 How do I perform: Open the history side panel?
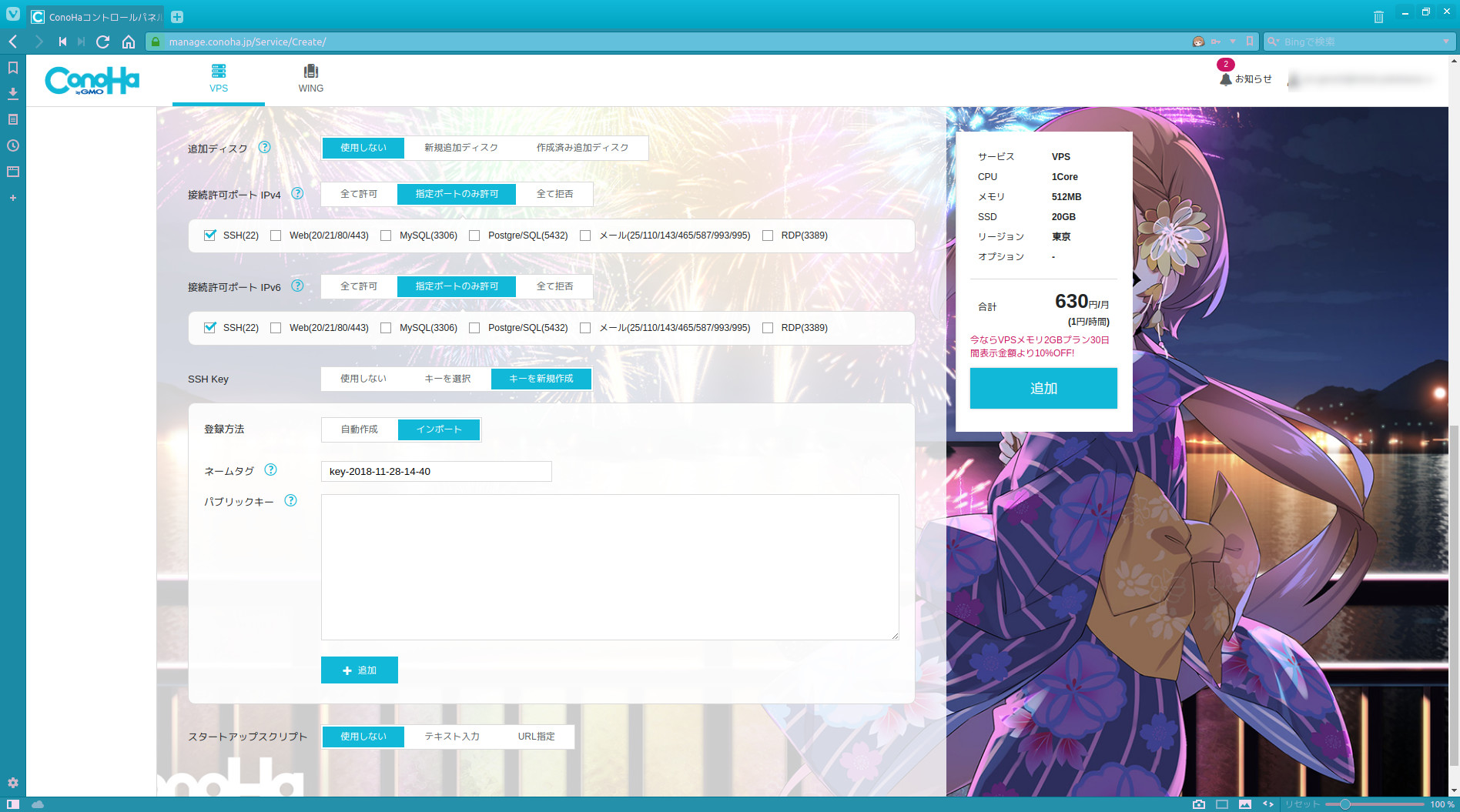(13, 145)
